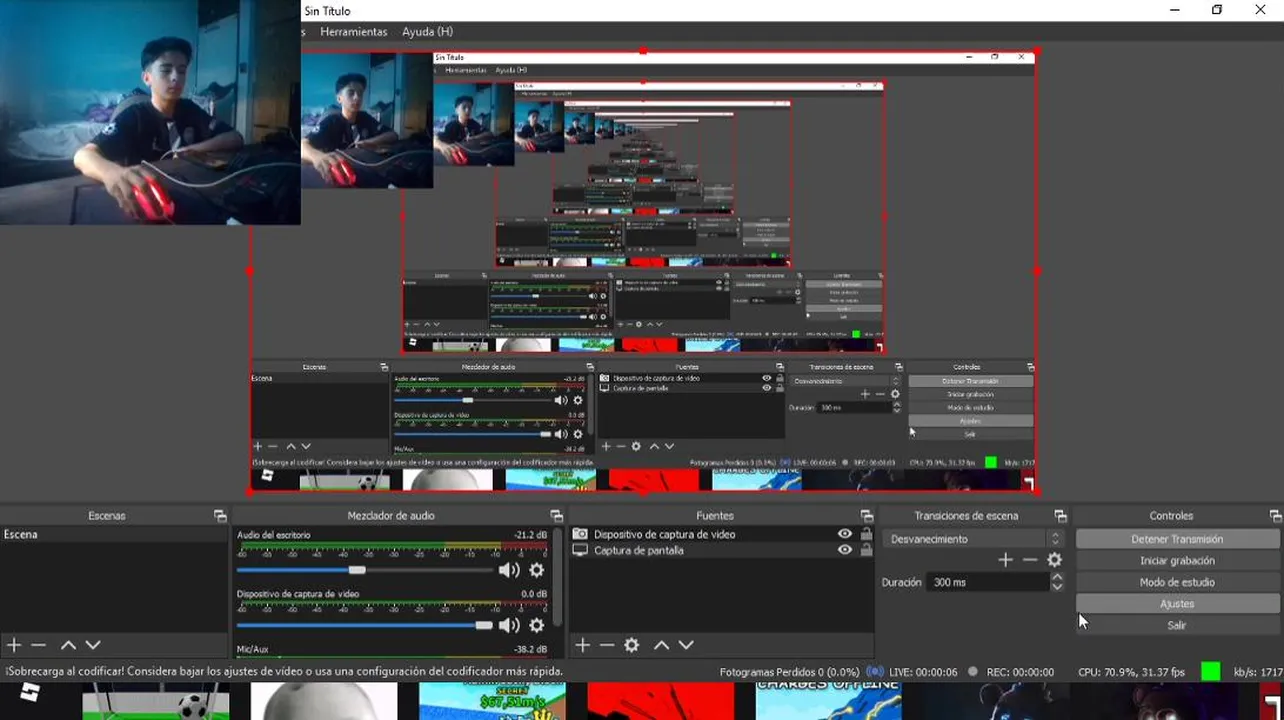Undock the Fuentes panel
Viewport: 1284px width, 720px height.
coord(866,516)
